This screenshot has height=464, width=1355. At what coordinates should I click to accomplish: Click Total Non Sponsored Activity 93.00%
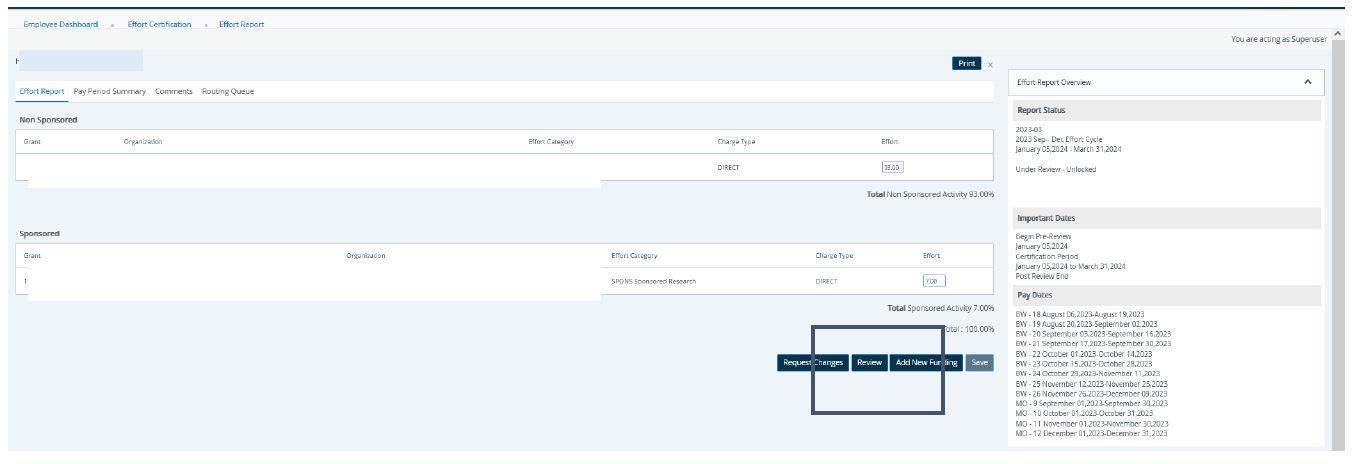pyautogui.click(x=930, y=194)
